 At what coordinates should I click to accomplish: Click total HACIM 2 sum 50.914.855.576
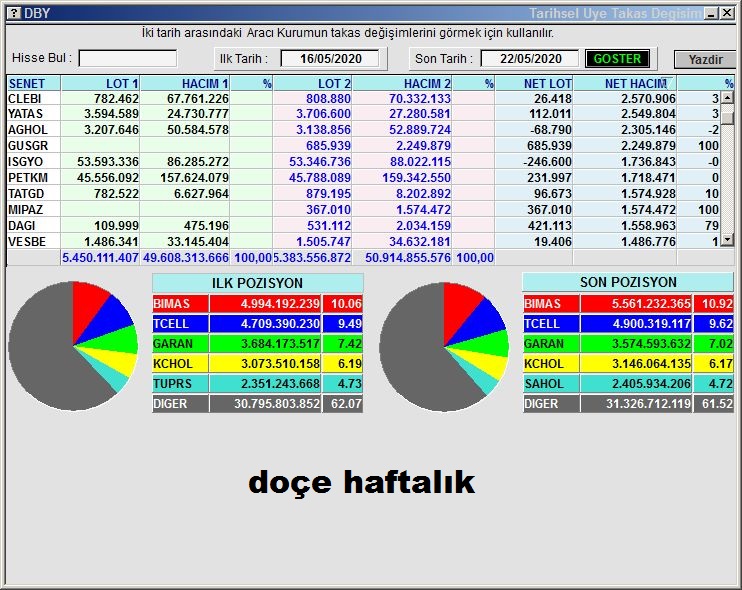408,258
